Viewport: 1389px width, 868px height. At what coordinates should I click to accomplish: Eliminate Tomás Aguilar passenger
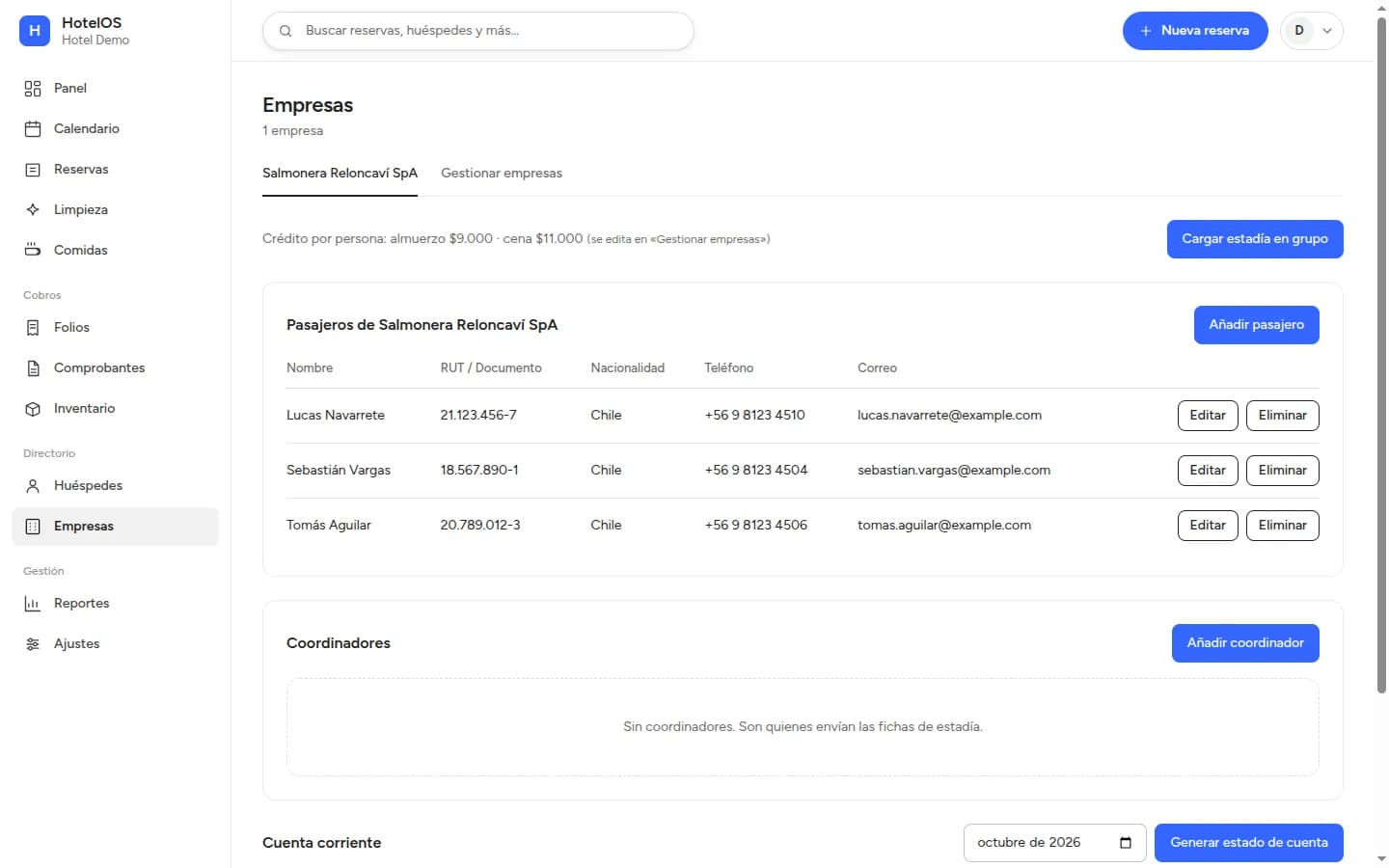pyautogui.click(x=1282, y=526)
